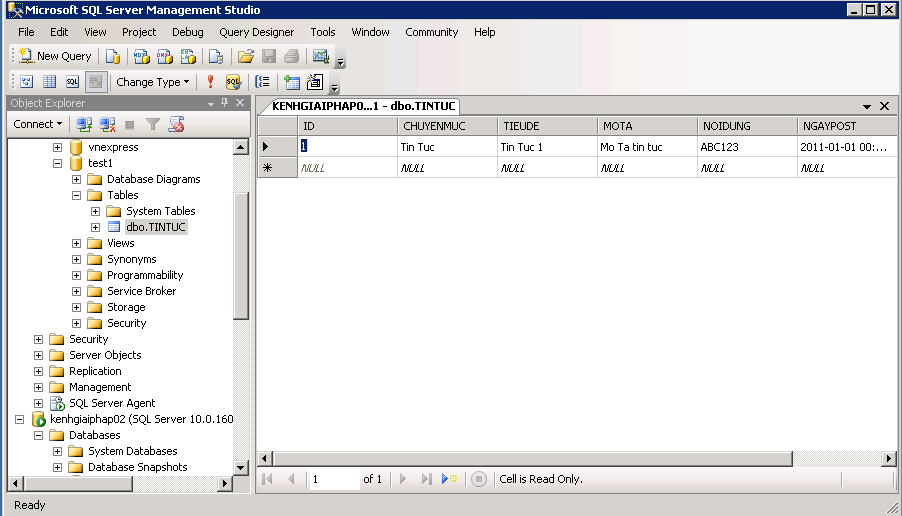The width and height of the screenshot is (902, 516).
Task: Show the Diagram Pane icon
Action: point(26,82)
